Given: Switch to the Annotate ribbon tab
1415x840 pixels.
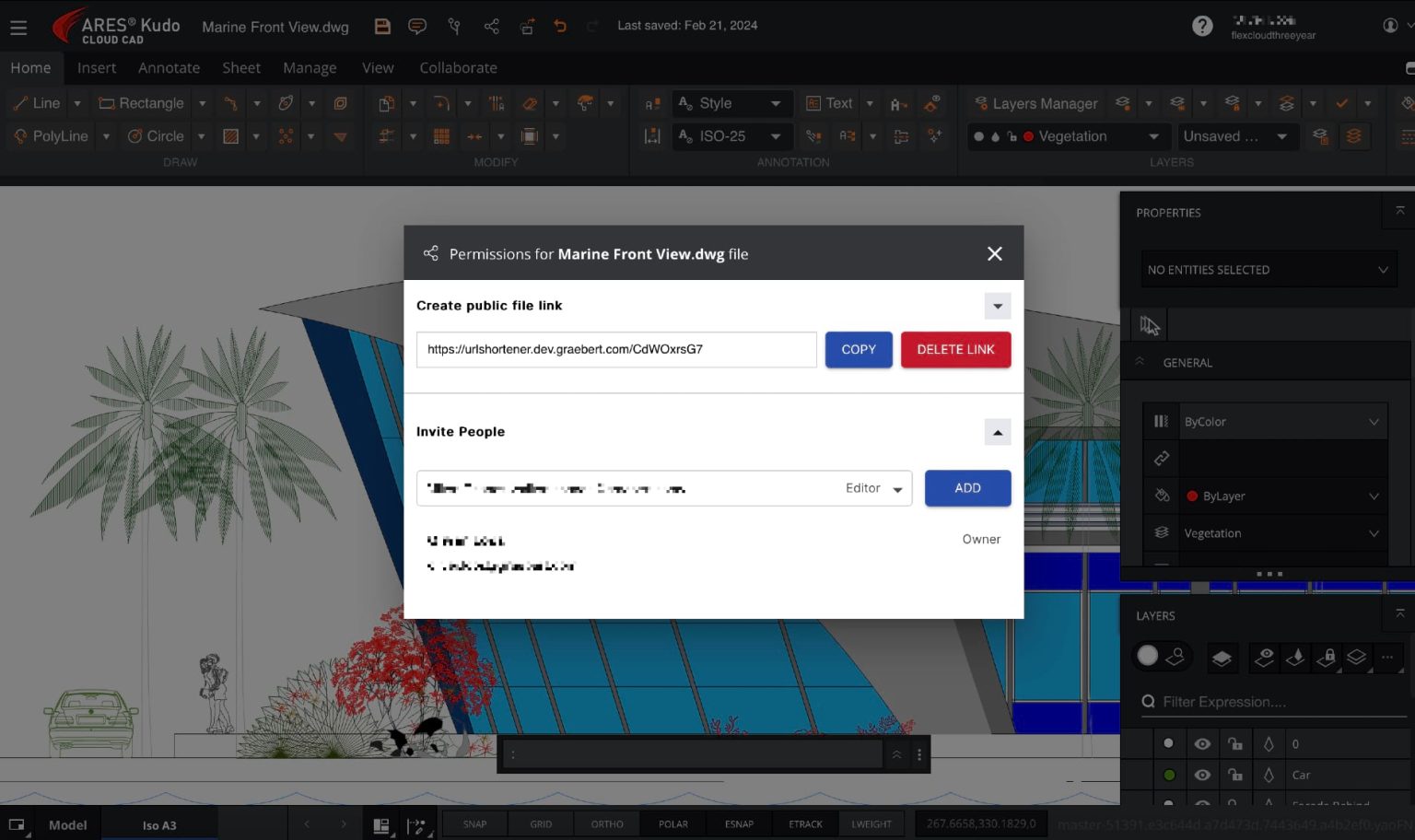Looking at the screenshot, I should point(169,67).
